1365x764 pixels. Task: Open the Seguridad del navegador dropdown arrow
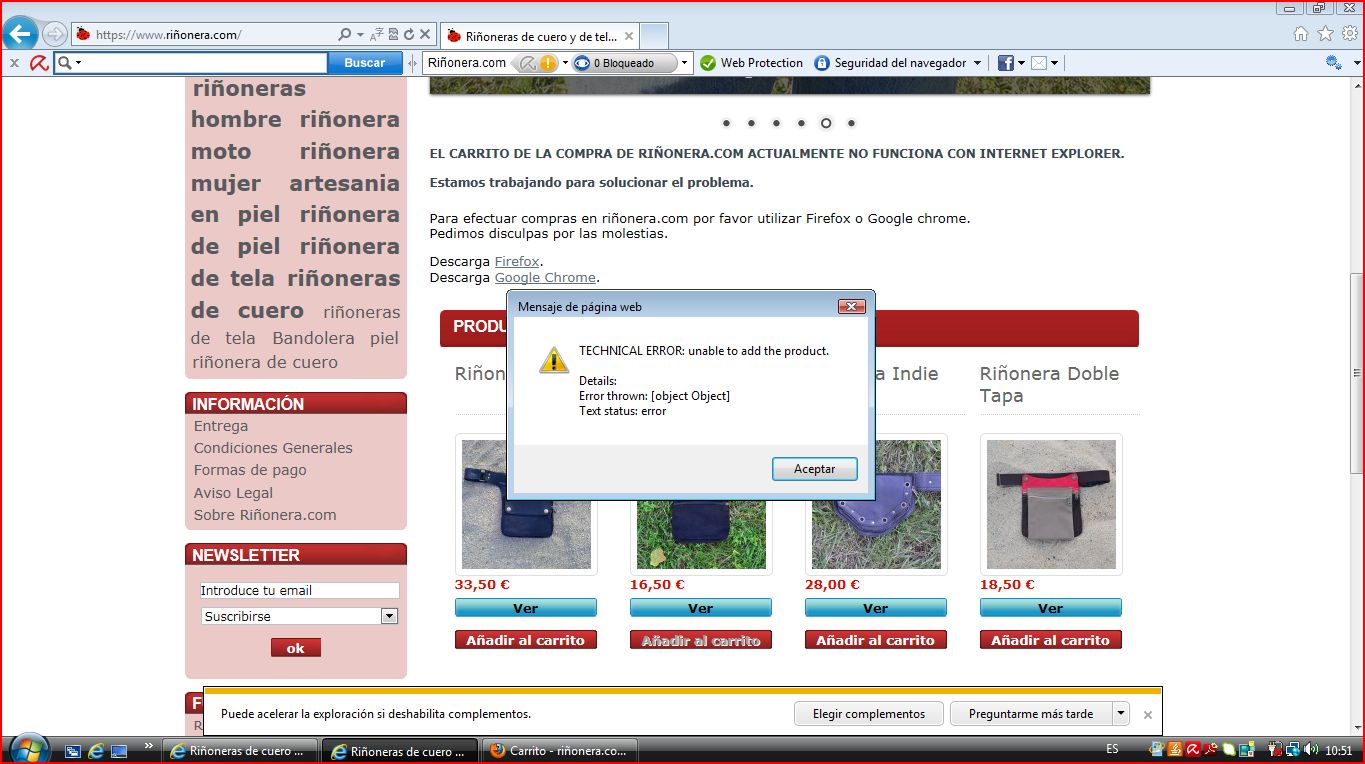(x=977, y=63)
